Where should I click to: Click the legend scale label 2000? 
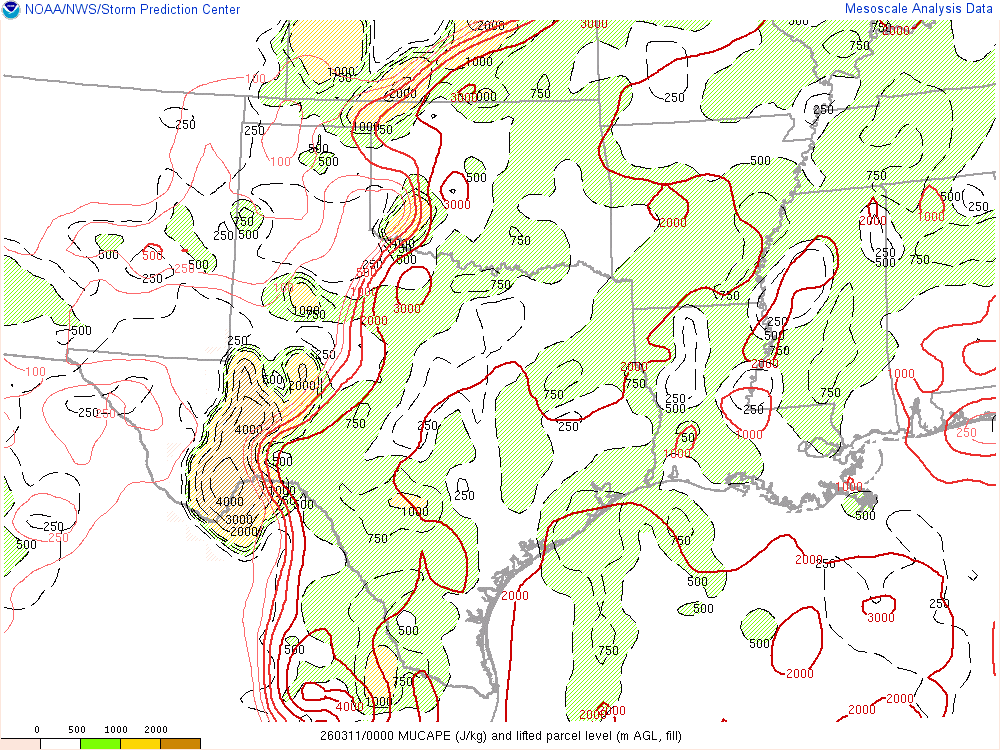[156, 730]
